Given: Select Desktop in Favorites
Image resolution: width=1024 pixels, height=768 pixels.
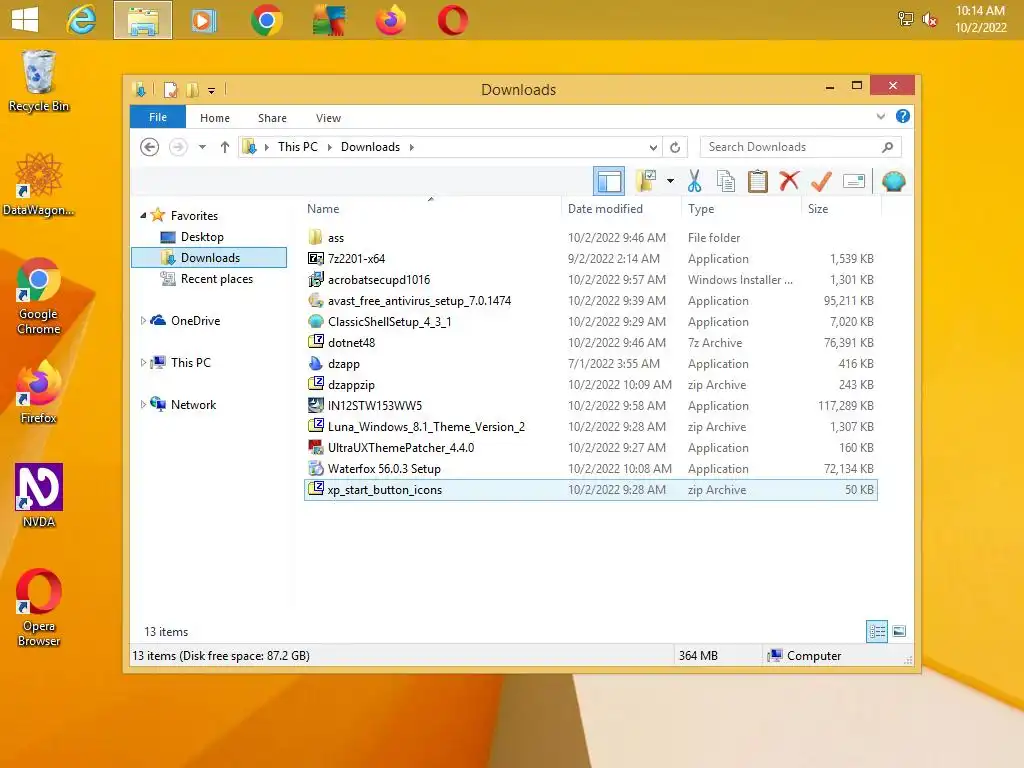Looking at the screenshot, I should [202, 236].
